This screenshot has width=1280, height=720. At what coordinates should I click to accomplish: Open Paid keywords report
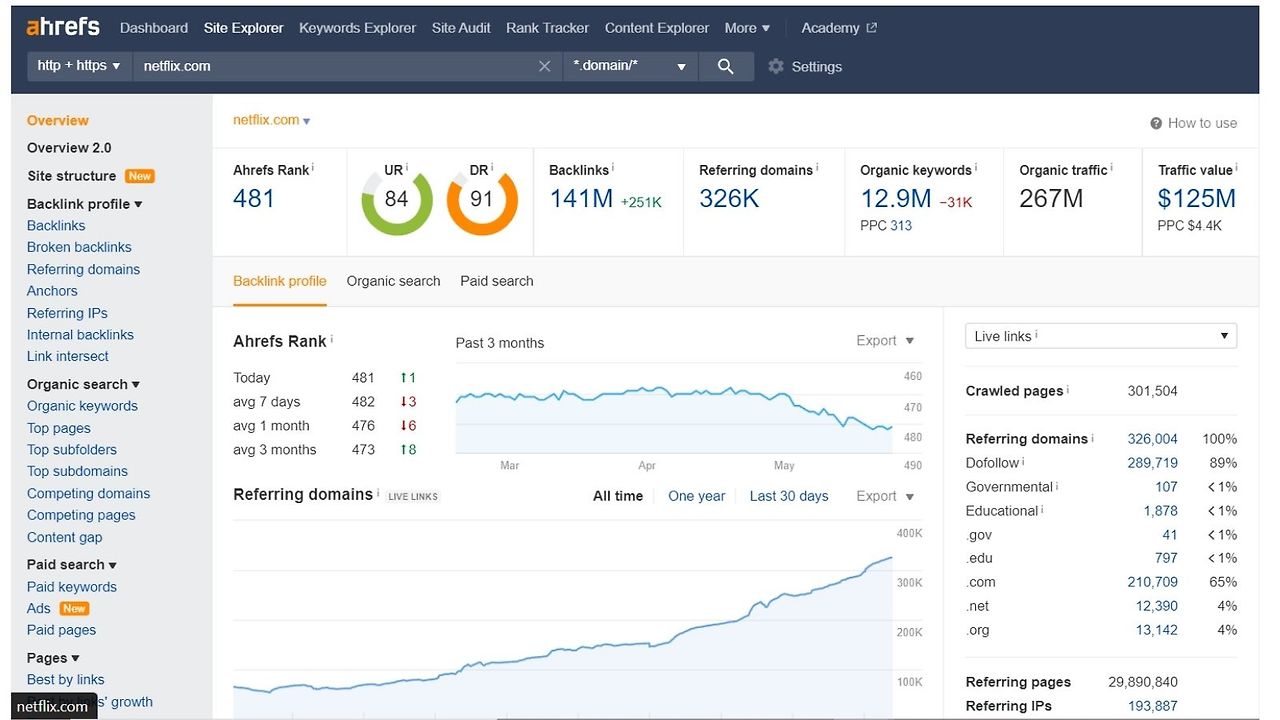tap(72, 587)
